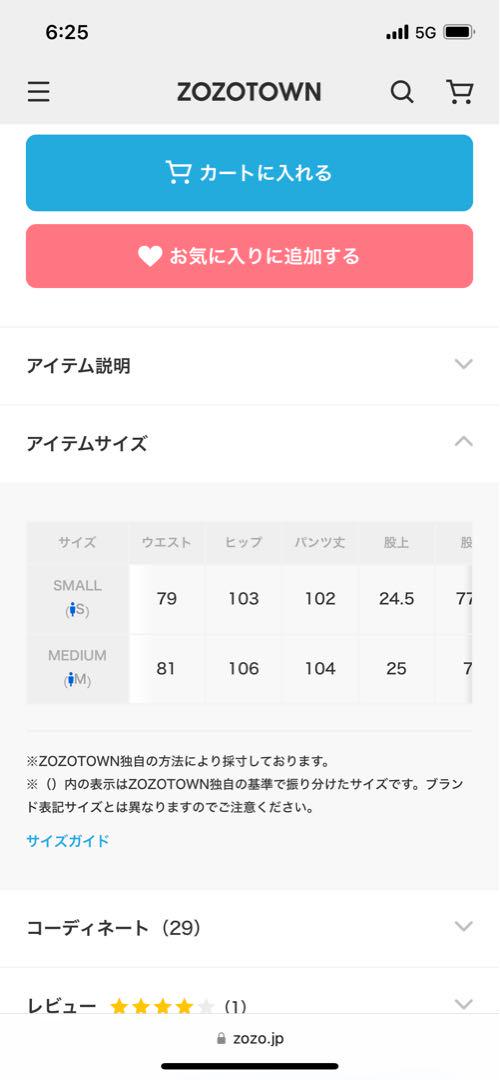Click the review star rating
This screenshot has width=500, height=1080.
point(163,1007)
